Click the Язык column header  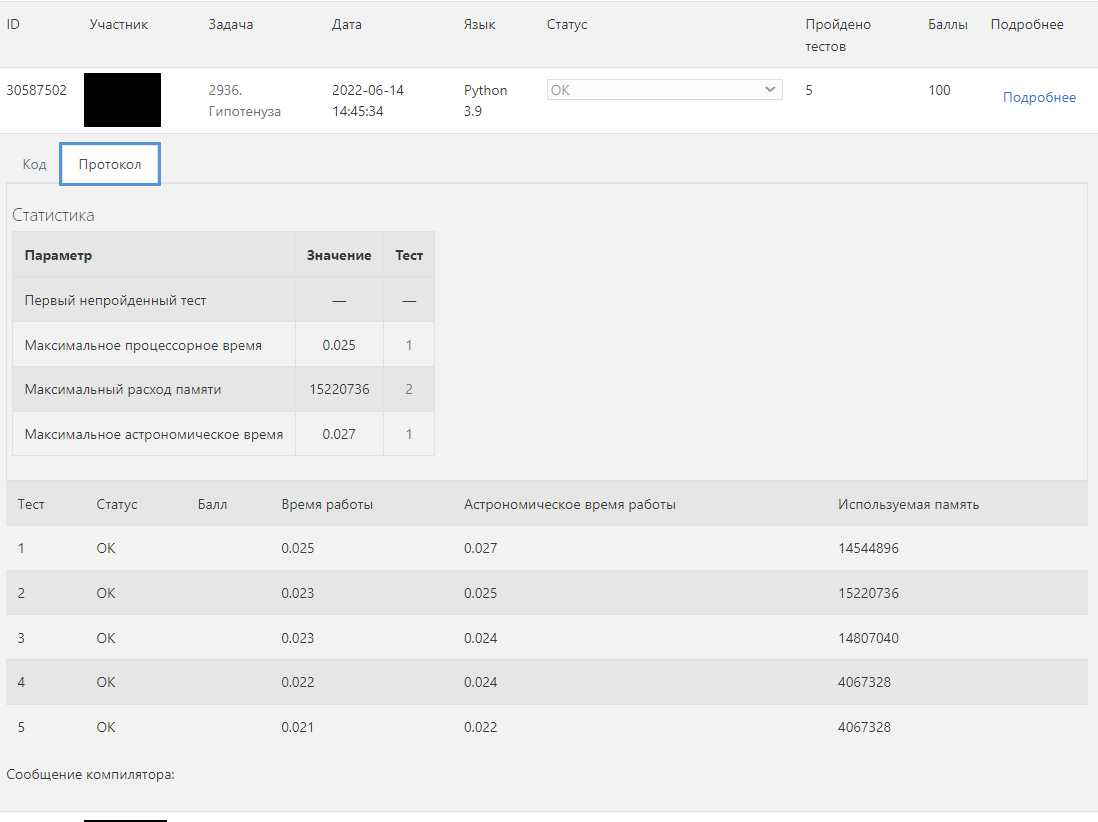pyautogui.click(x=479, y=24)
